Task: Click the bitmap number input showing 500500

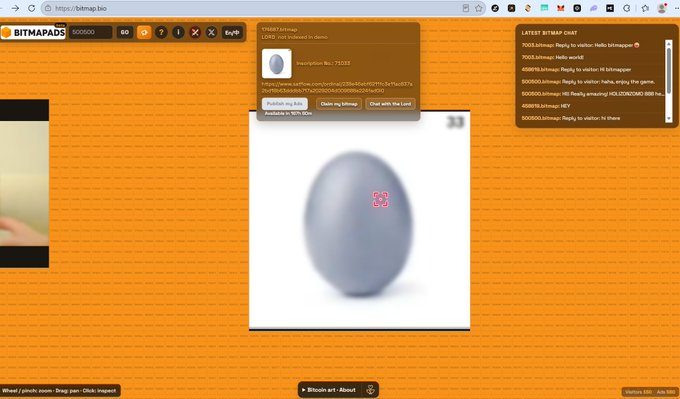Action: (x=91, y=33)
